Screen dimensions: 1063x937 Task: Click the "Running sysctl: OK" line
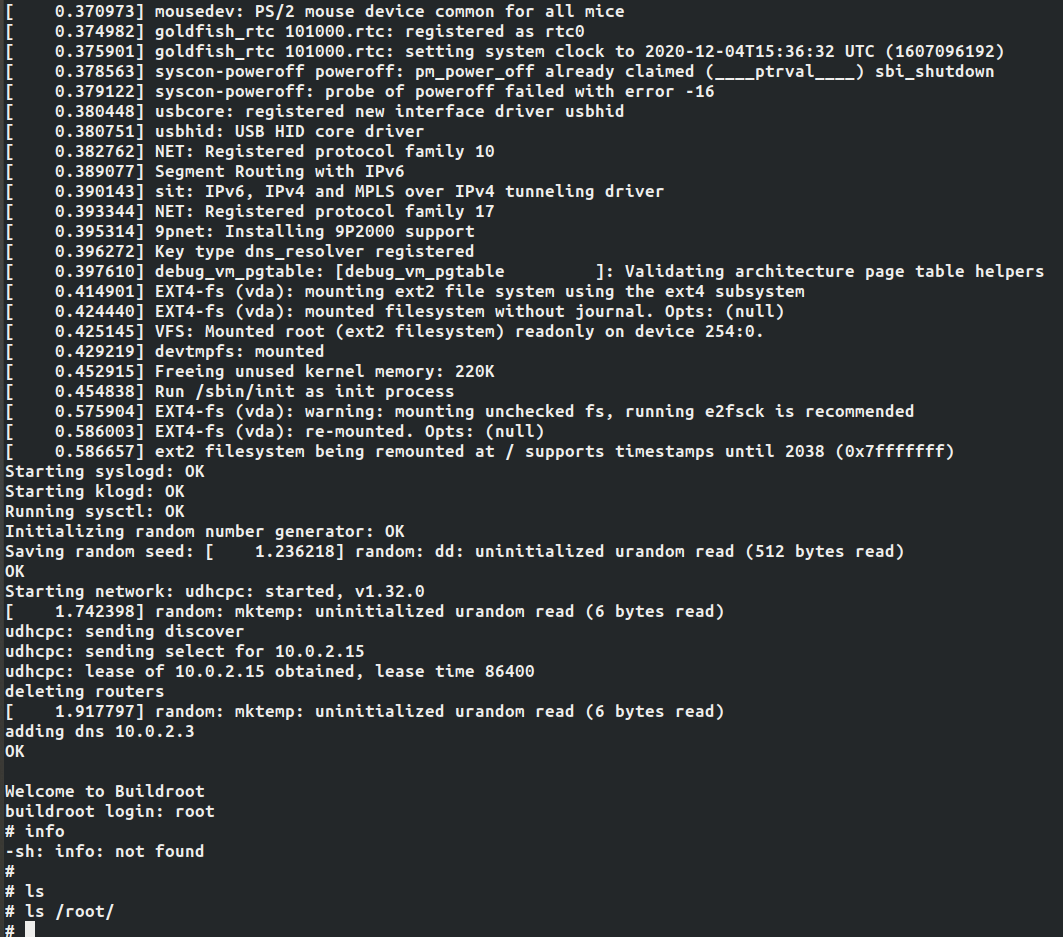pos(95,511)
